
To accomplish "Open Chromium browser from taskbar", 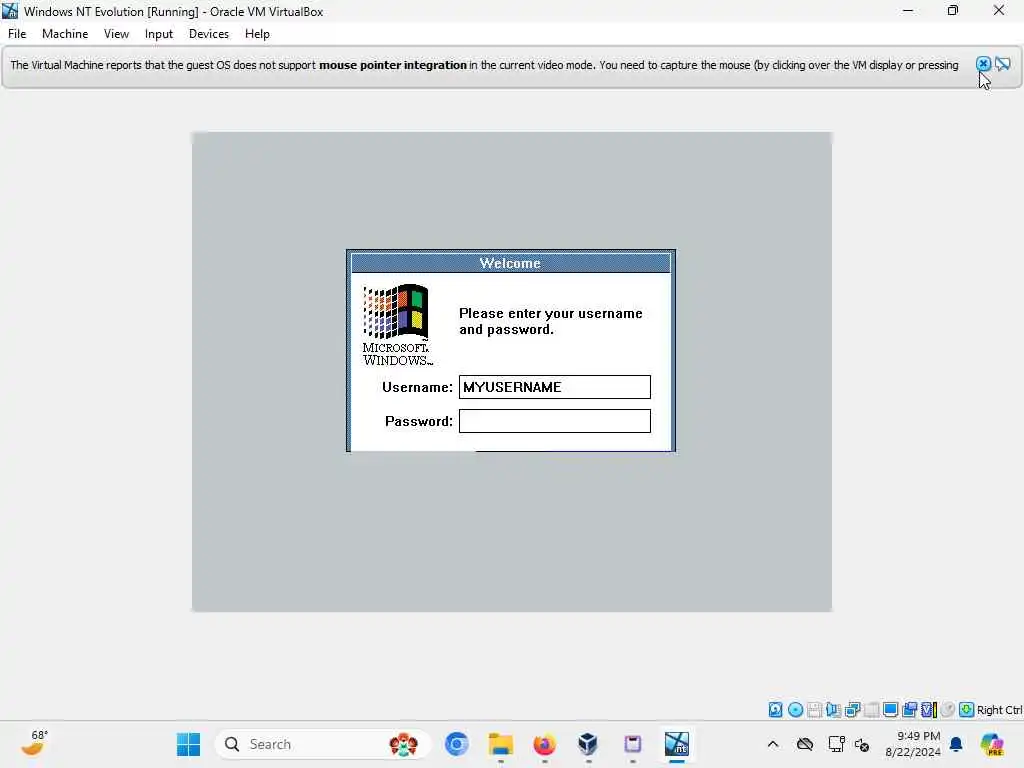I will click(456, 744).
